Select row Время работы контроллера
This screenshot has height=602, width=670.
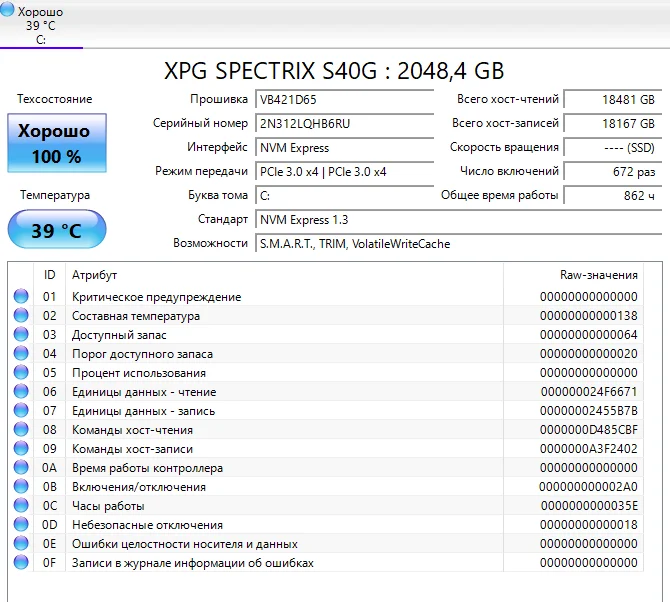(x=326, y=468)
